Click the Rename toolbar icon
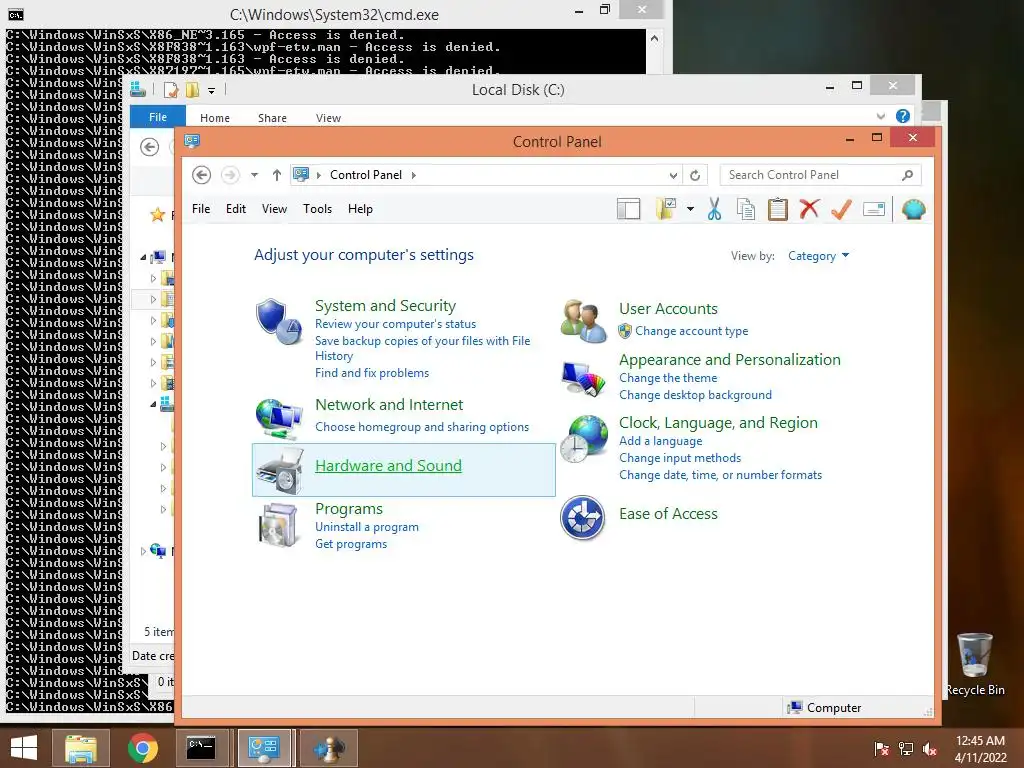This screenshot has height=768, width=1024. [874, 209]
